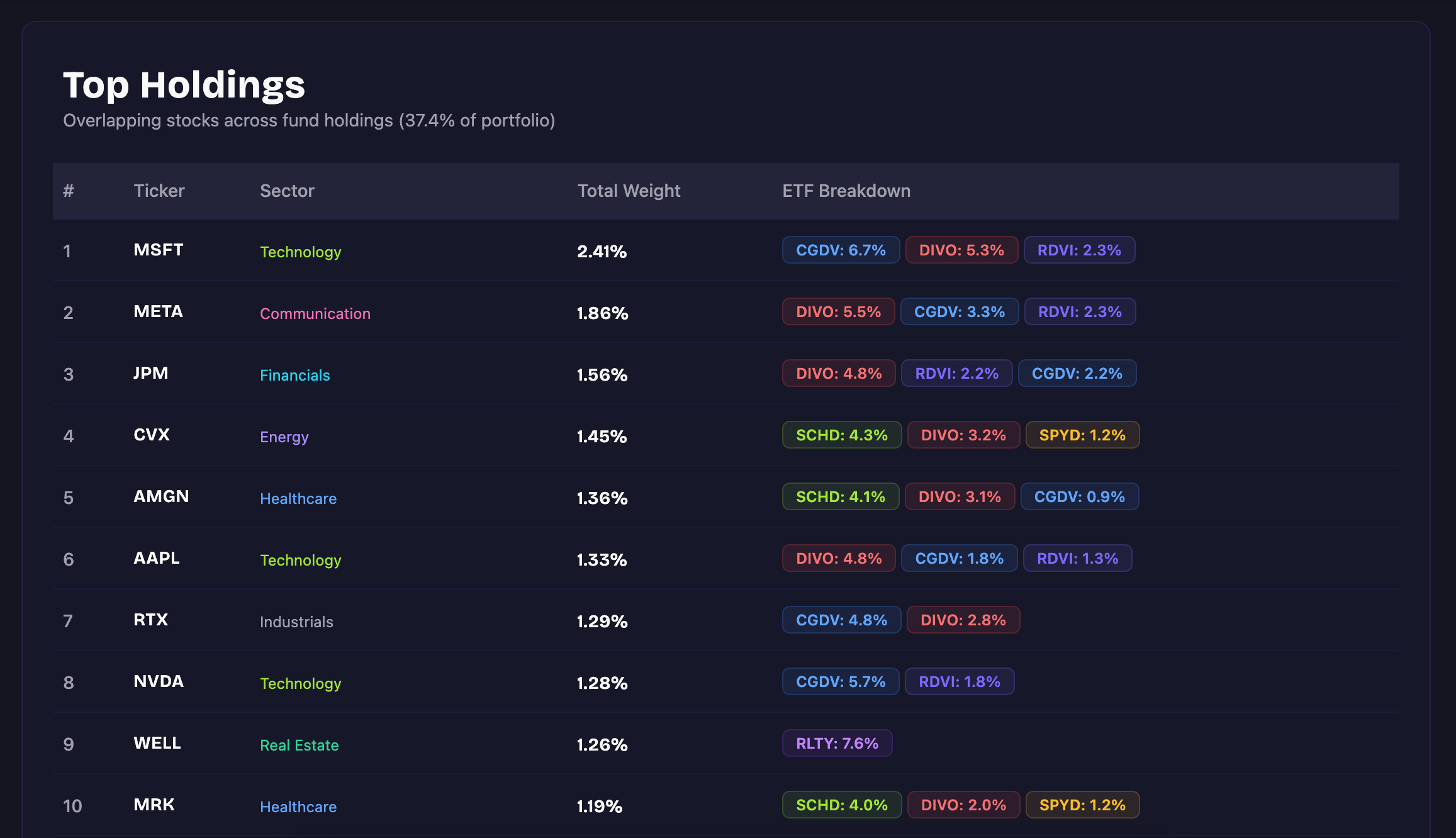
Task: Click MRK's SCHD: 4.0% badge
Action: pos(841,805)
